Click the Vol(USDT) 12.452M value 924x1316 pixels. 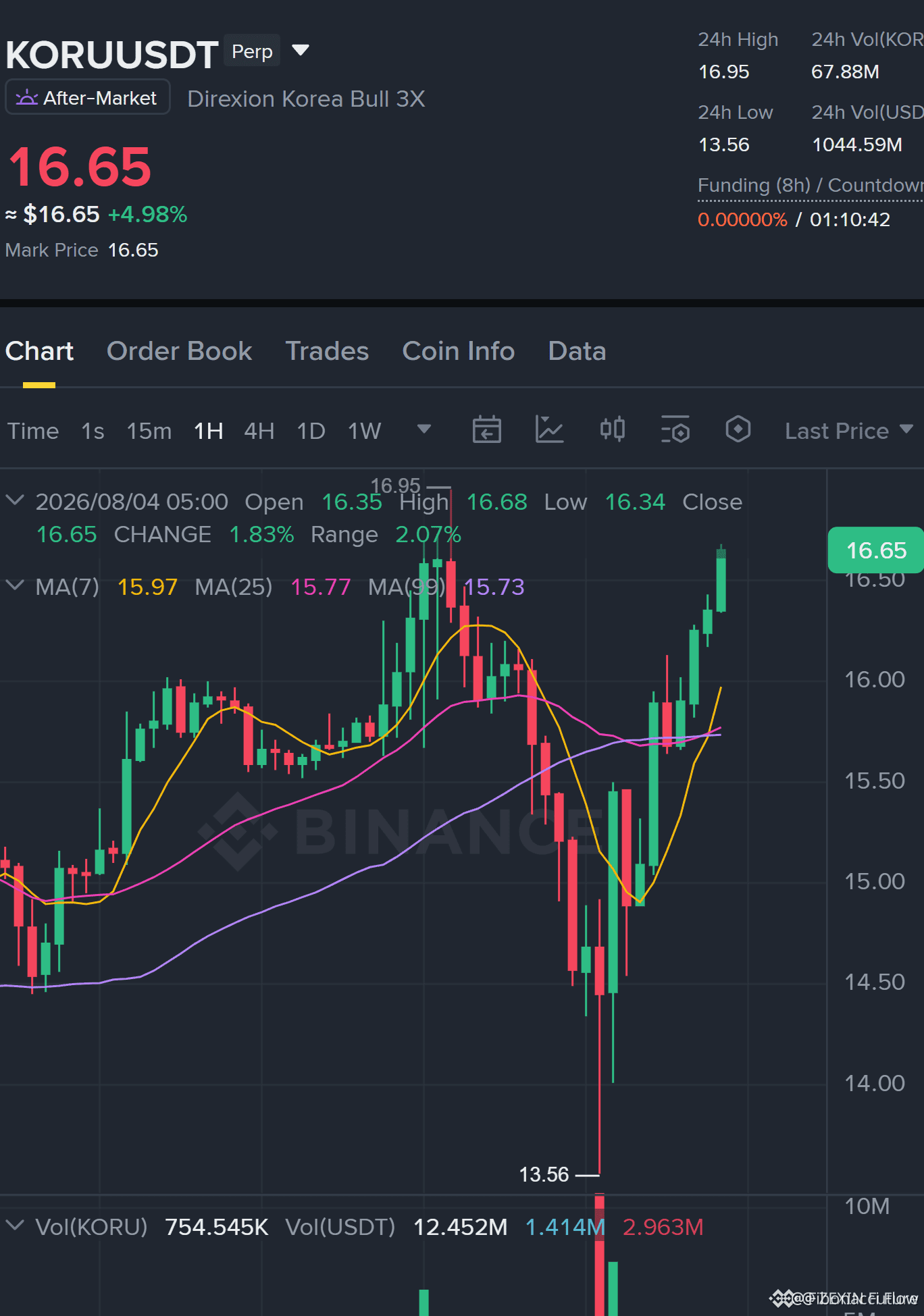click(x=460, y=1227)
